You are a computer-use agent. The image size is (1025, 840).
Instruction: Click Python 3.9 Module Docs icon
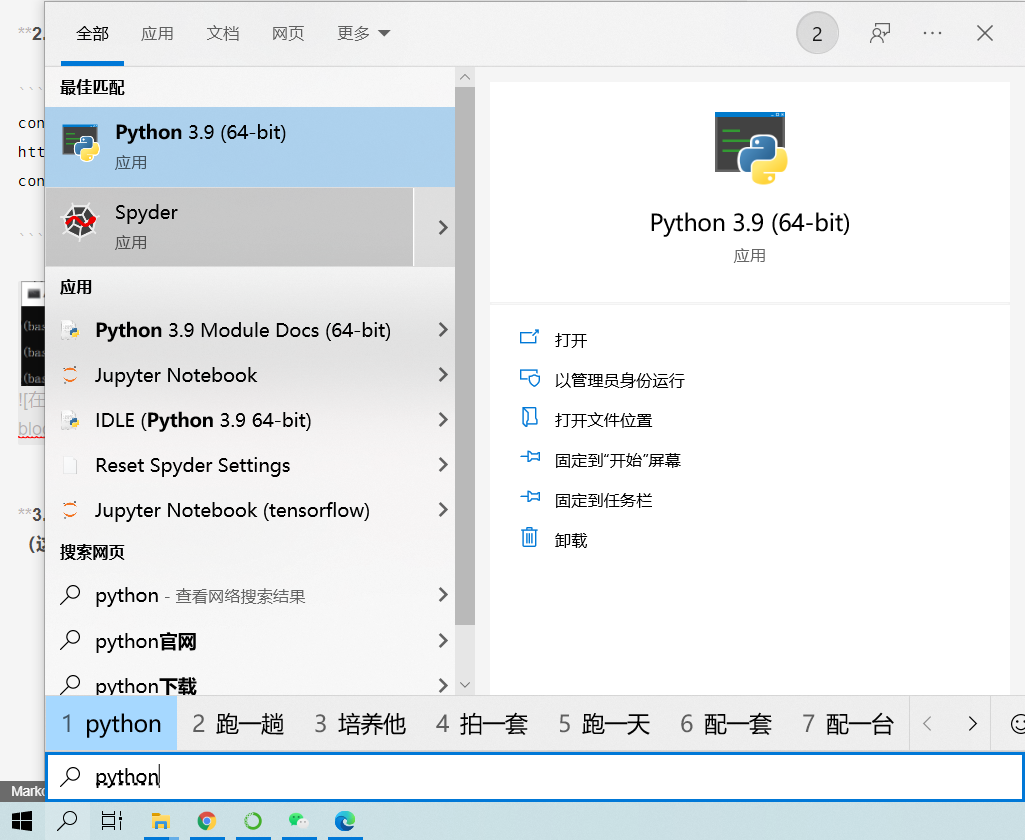coord(70,330)
